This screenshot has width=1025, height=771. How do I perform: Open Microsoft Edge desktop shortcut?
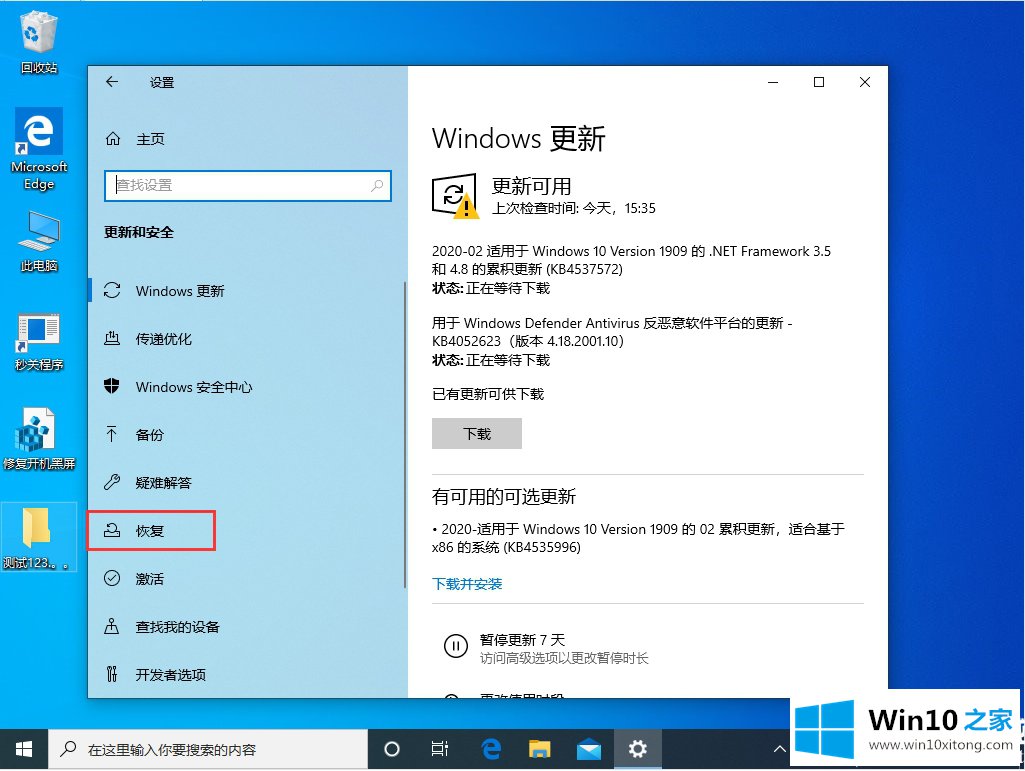[x=39, y=149]
